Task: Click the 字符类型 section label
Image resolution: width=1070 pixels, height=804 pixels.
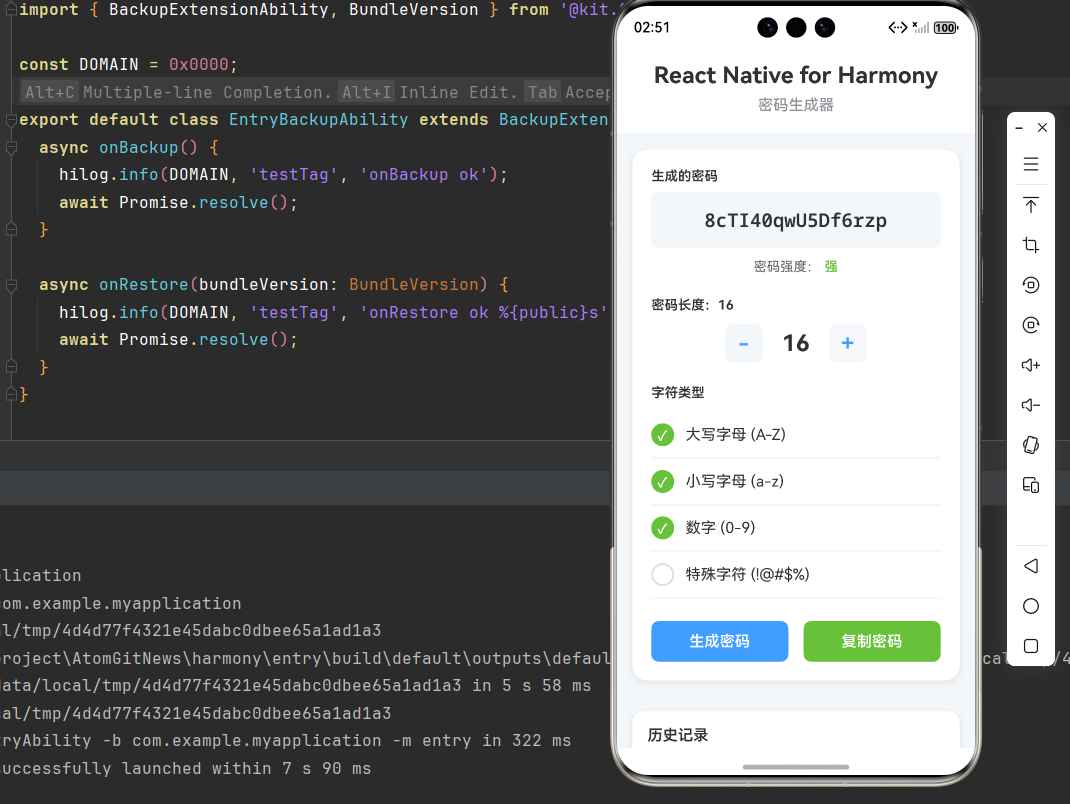Action: pyautogui.click(x=678, y=392)
